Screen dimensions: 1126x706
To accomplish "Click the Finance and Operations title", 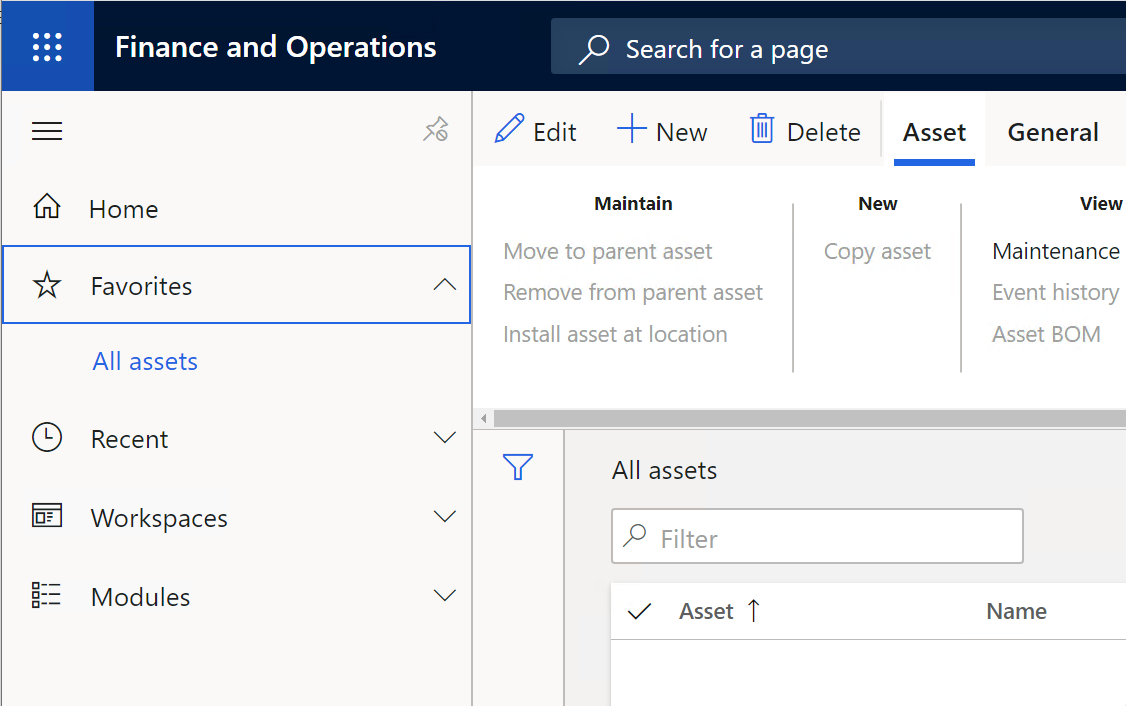I will click(276, 47).
